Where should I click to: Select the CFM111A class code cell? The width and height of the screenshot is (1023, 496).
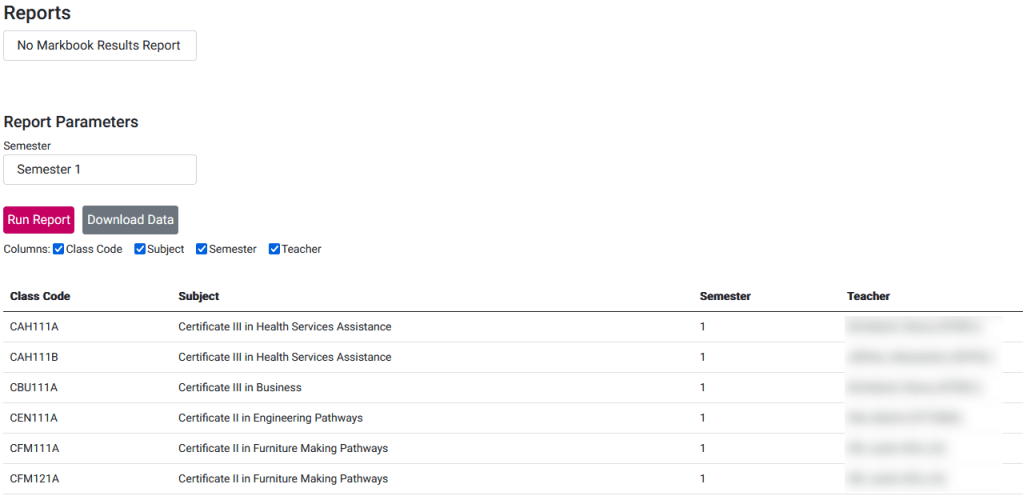coord(34,449)
